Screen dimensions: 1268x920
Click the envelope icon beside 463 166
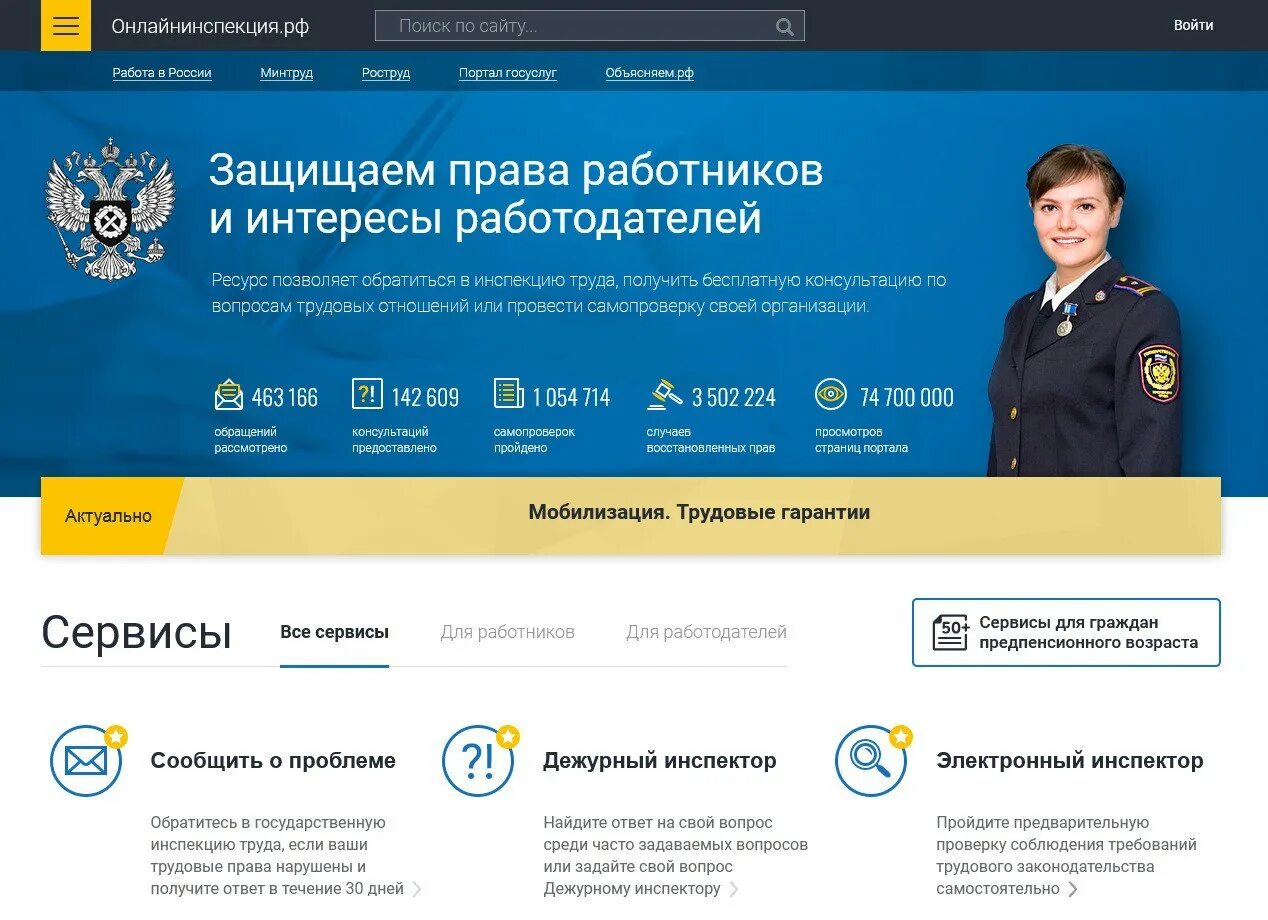click(229, 395)
